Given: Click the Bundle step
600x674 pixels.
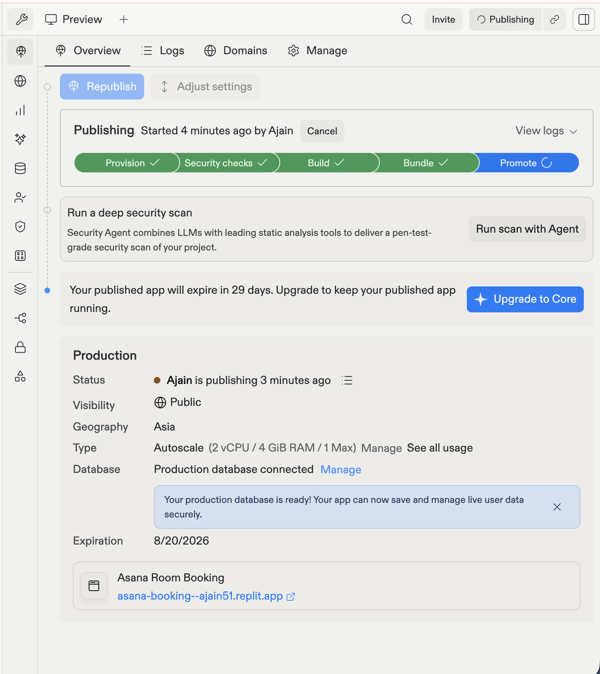Looking at the screenshot, I should coord(426,163).
